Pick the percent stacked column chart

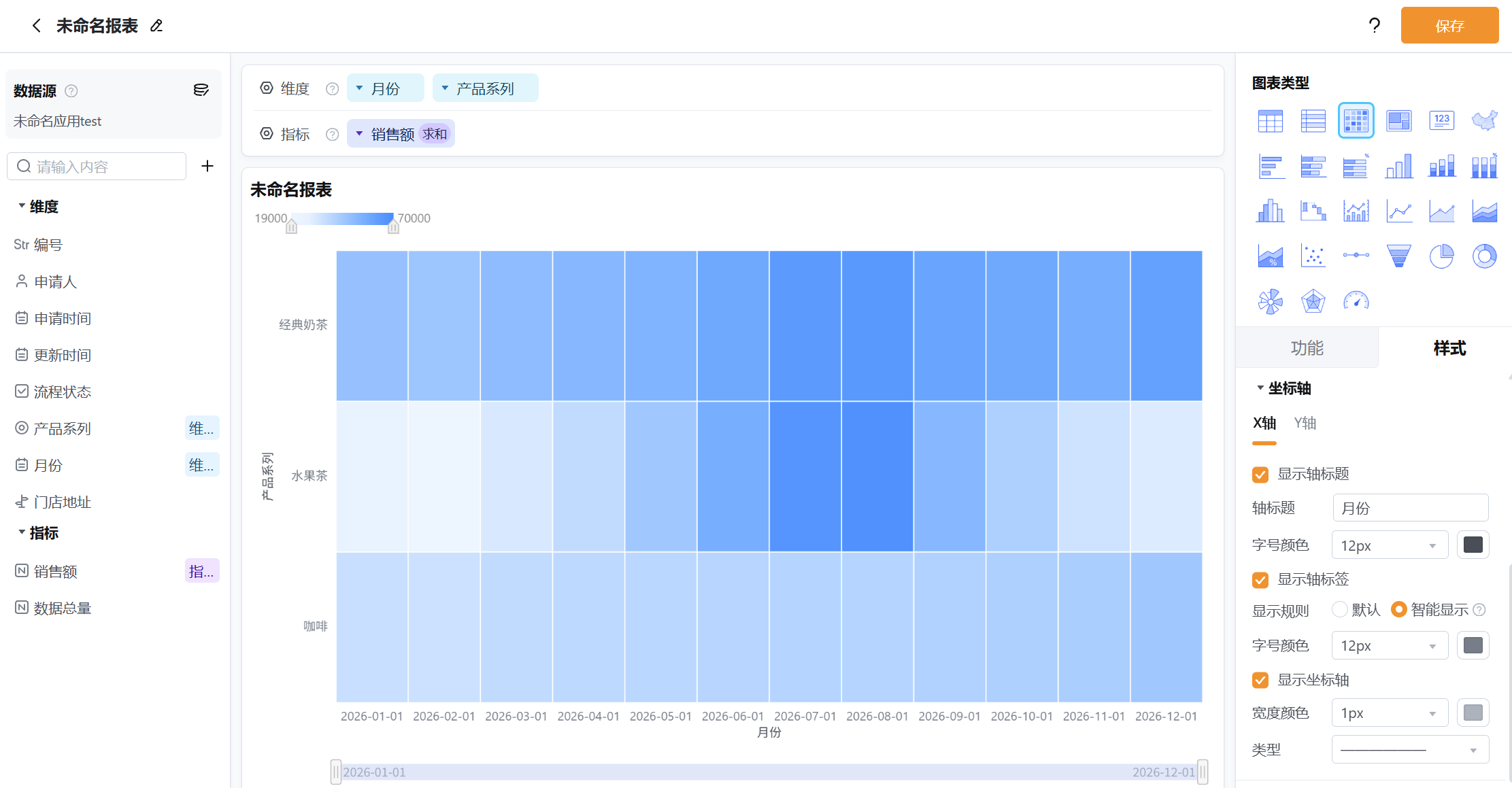tap(1484, 167)
